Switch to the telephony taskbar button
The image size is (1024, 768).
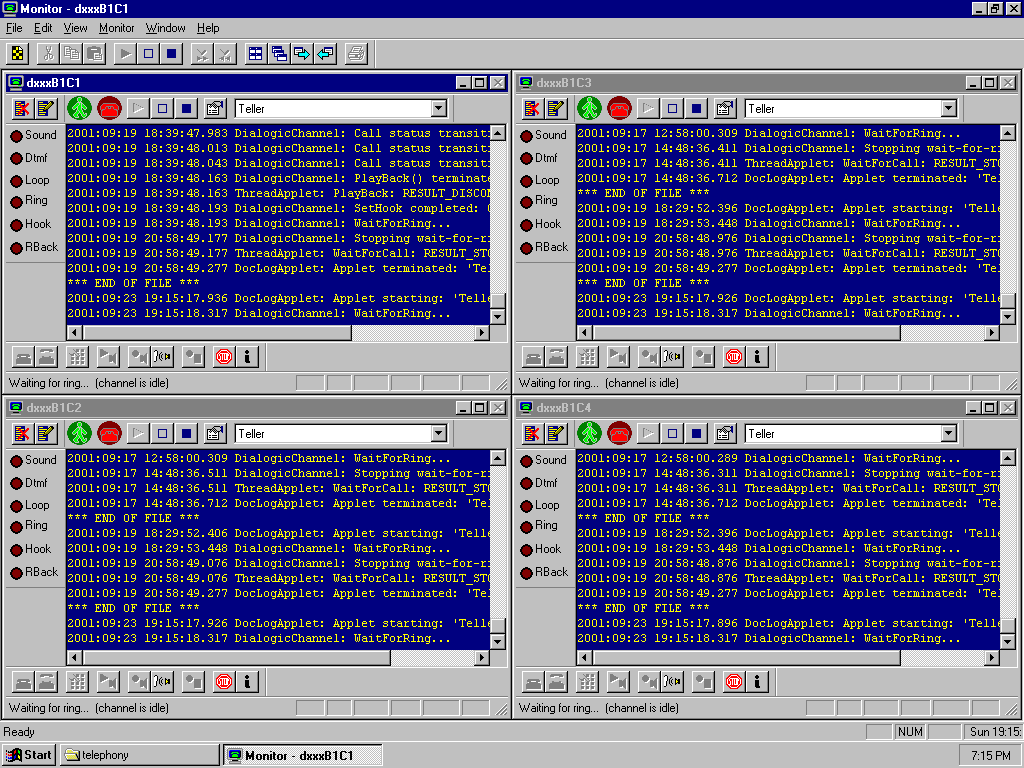tap(138, 755)
